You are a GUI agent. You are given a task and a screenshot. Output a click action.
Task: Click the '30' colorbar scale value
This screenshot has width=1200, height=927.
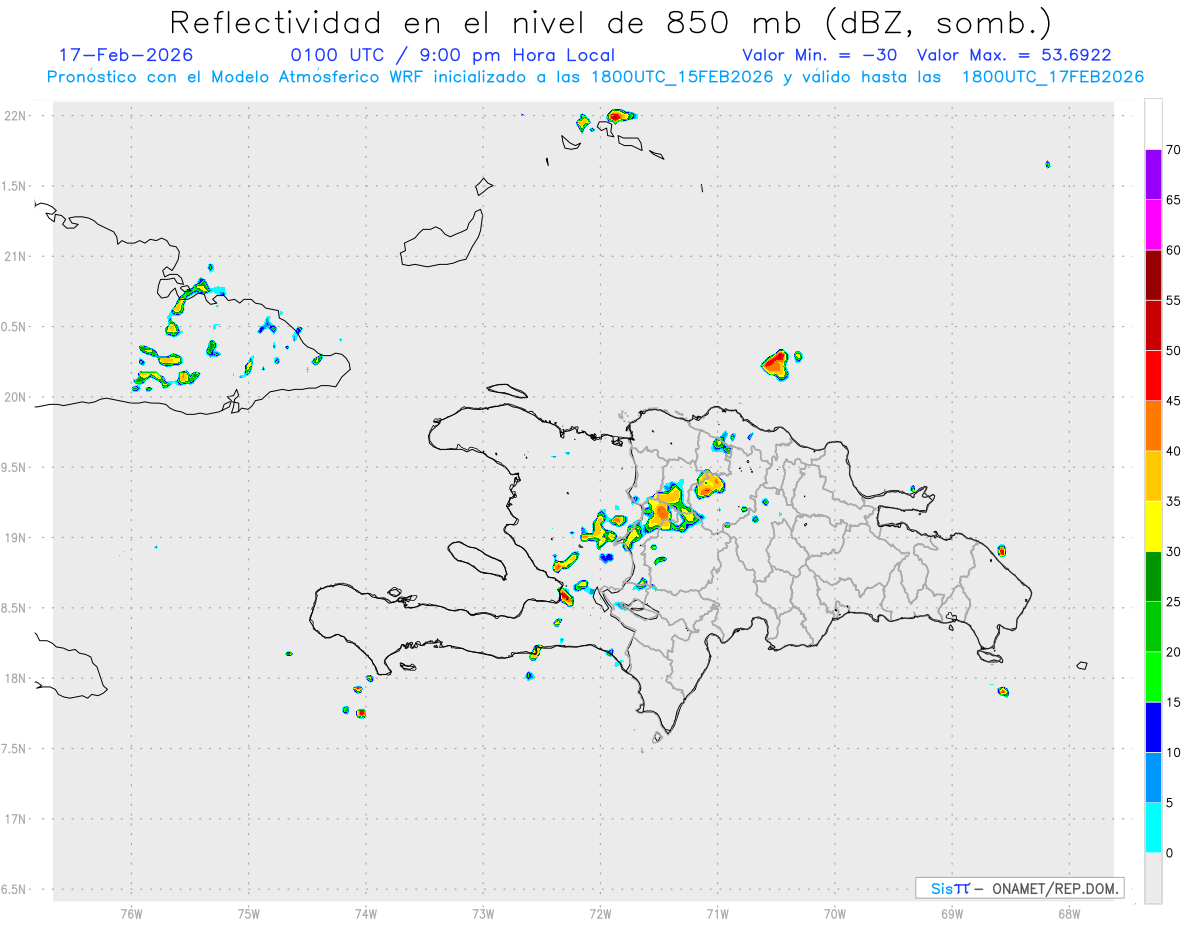(x=1173, y=552)
